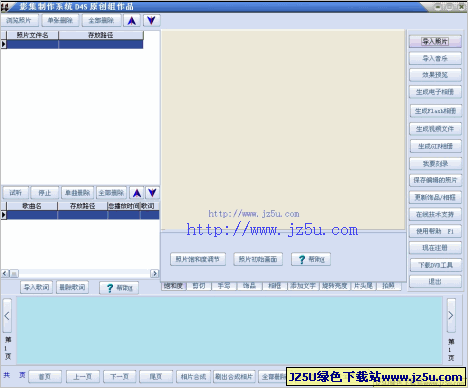
Task: Click 导入音乐 import music button
Action: tap(435, 58)
